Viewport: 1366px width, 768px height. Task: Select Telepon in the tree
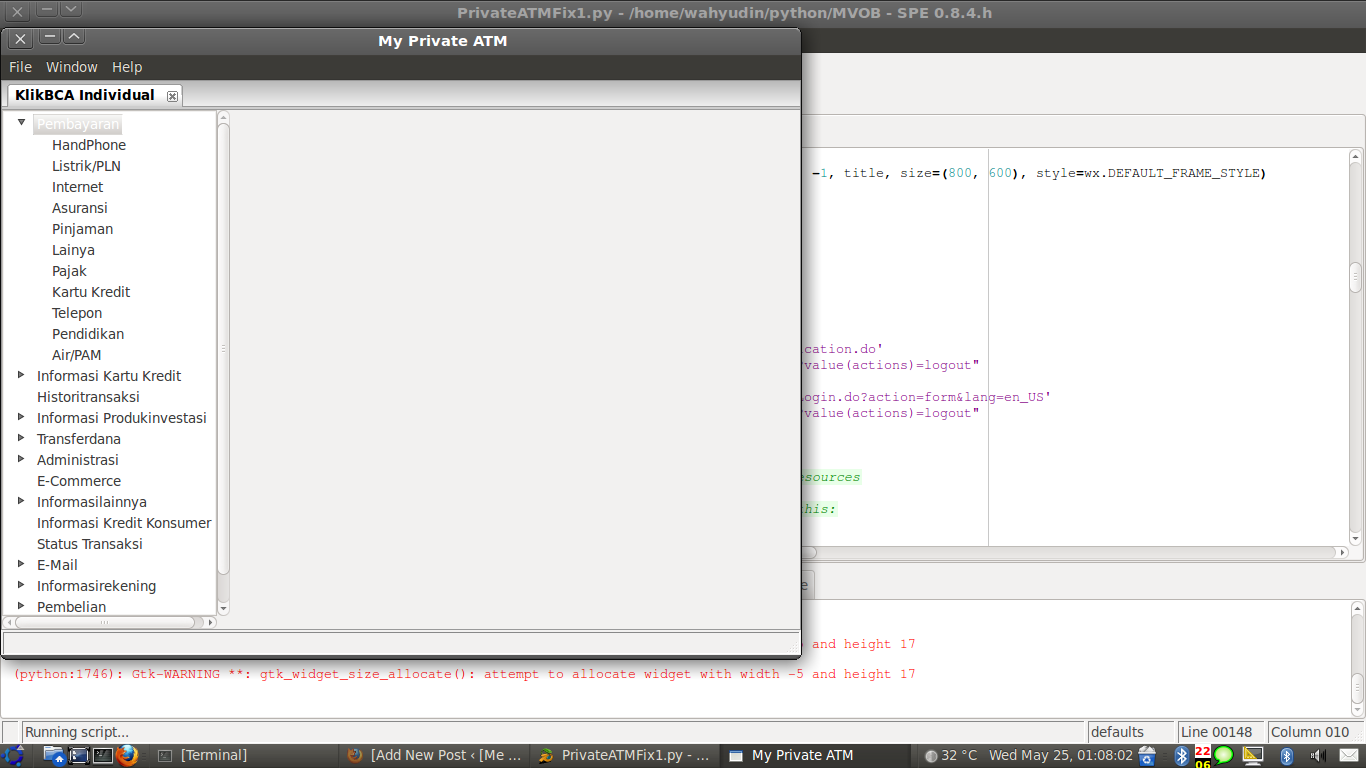(x=77, y=313)
